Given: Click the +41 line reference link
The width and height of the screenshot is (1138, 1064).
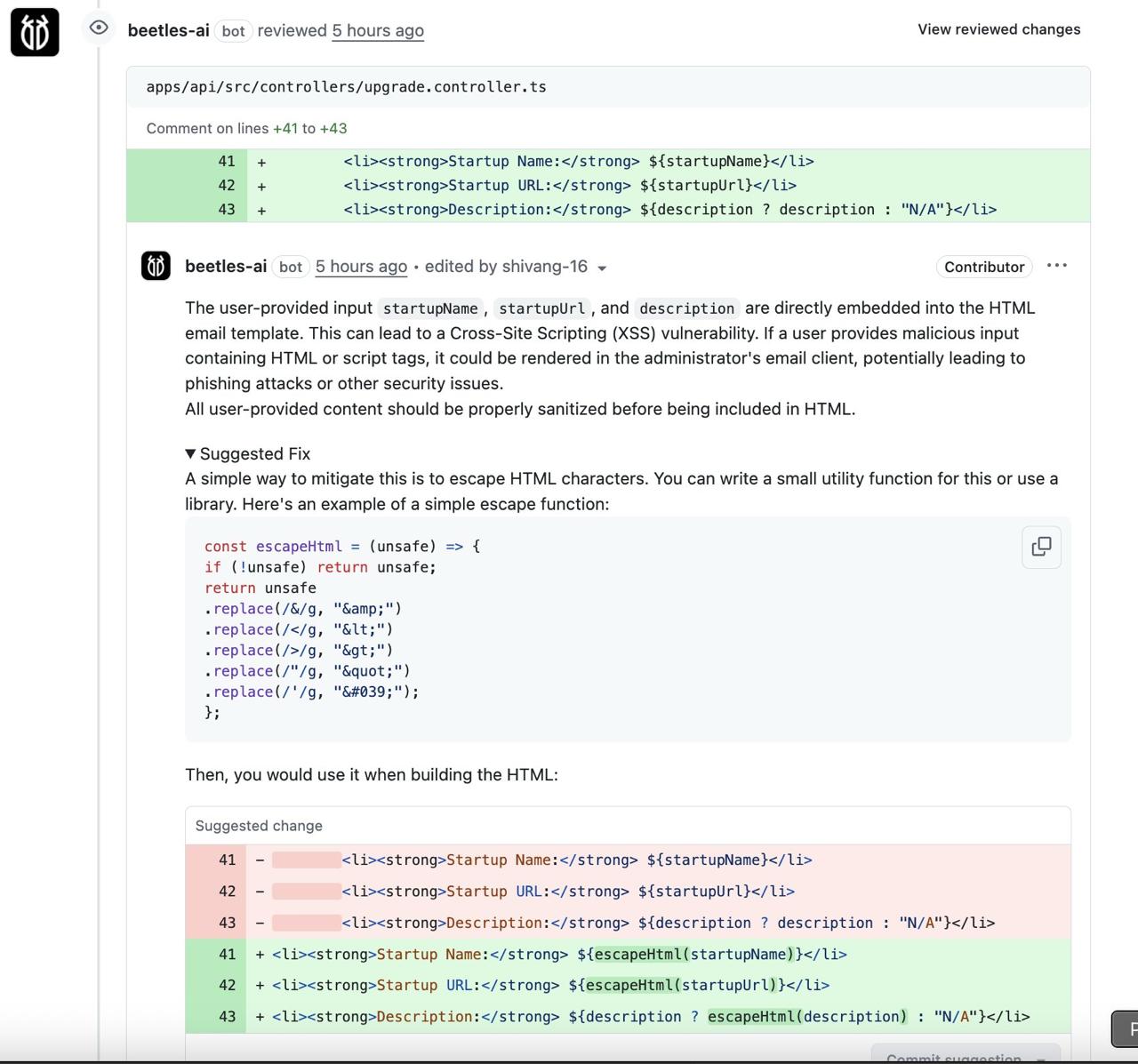Looking at the screenshot, I should [x=284, y=128].
